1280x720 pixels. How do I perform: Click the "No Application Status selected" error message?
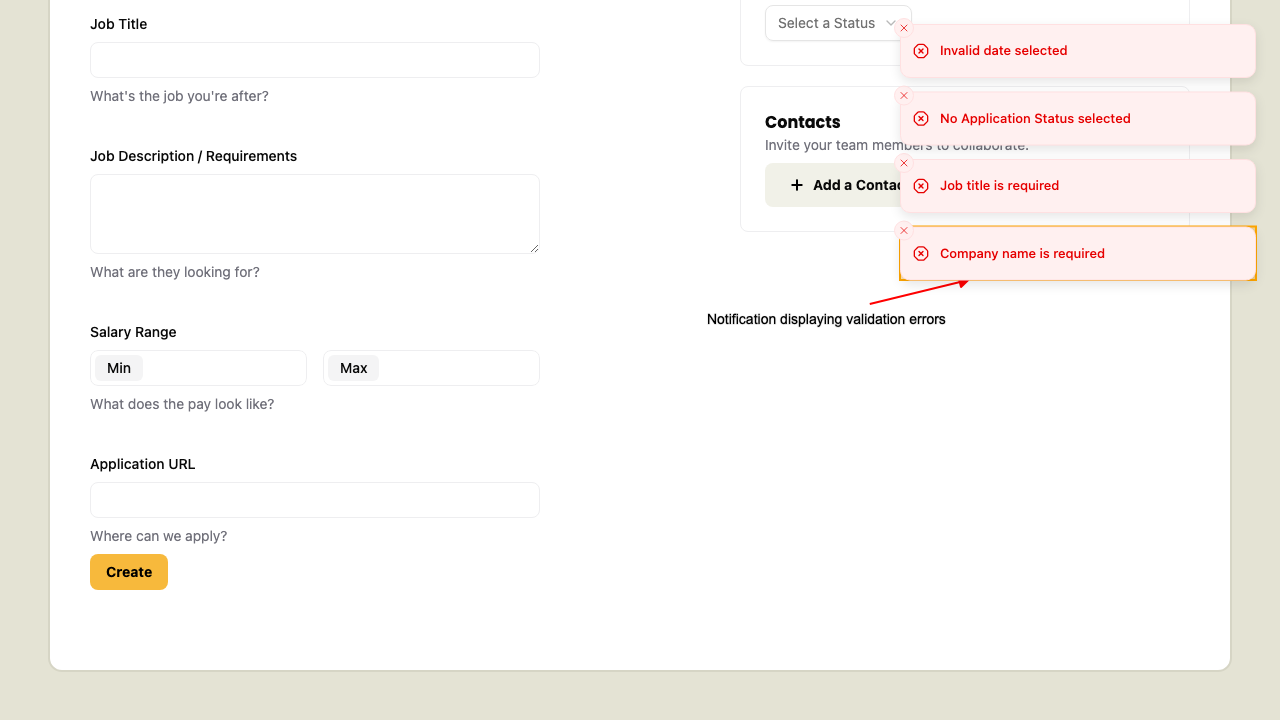click(1035, 118)
